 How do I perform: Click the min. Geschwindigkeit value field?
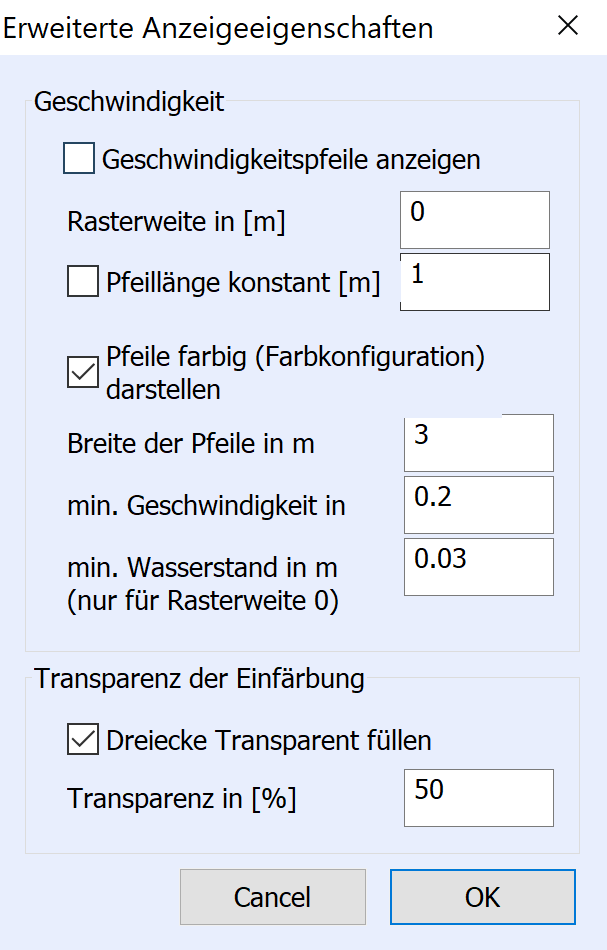click(x=478, y=505)
